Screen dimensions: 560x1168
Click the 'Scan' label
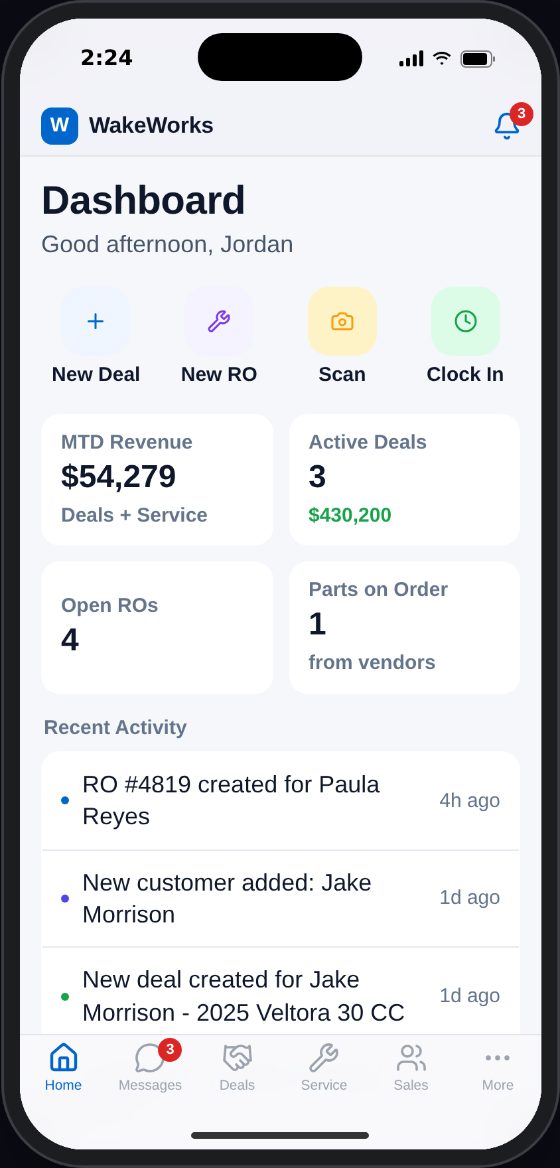click(342, 374)
